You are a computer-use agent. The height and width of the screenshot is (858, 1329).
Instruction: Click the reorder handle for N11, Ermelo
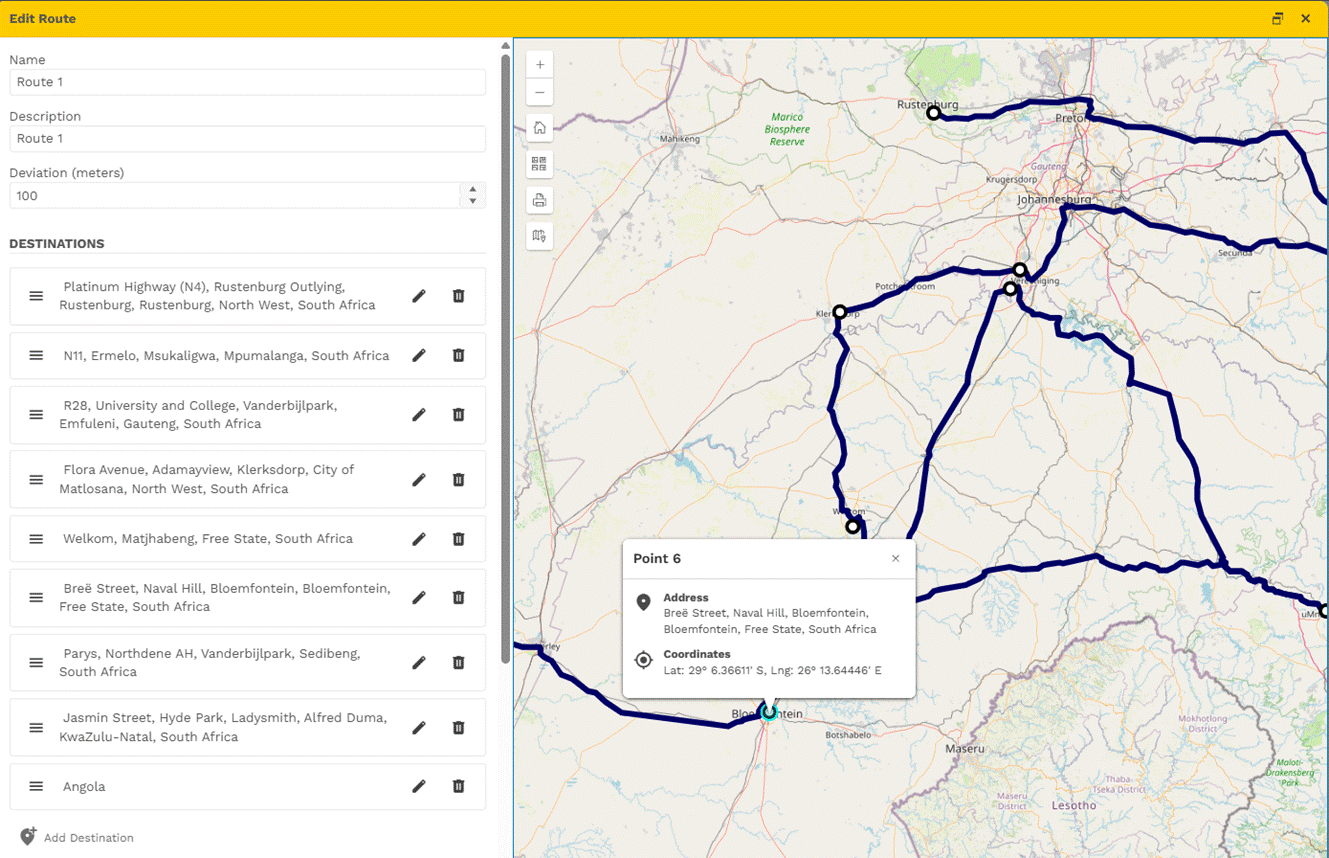click(x=36, y=355)
